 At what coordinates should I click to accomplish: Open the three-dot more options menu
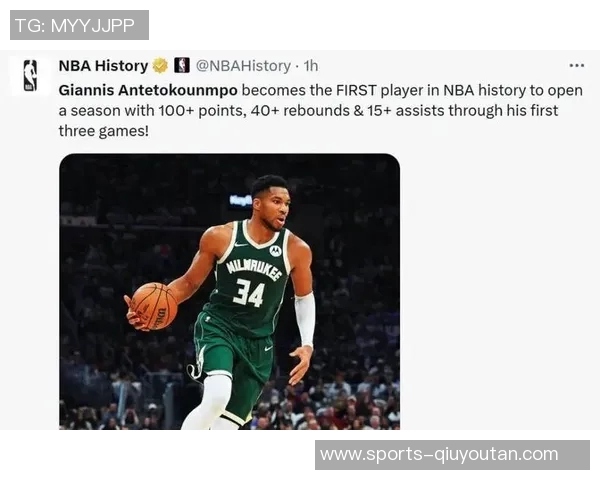click(x=576, y=65)
